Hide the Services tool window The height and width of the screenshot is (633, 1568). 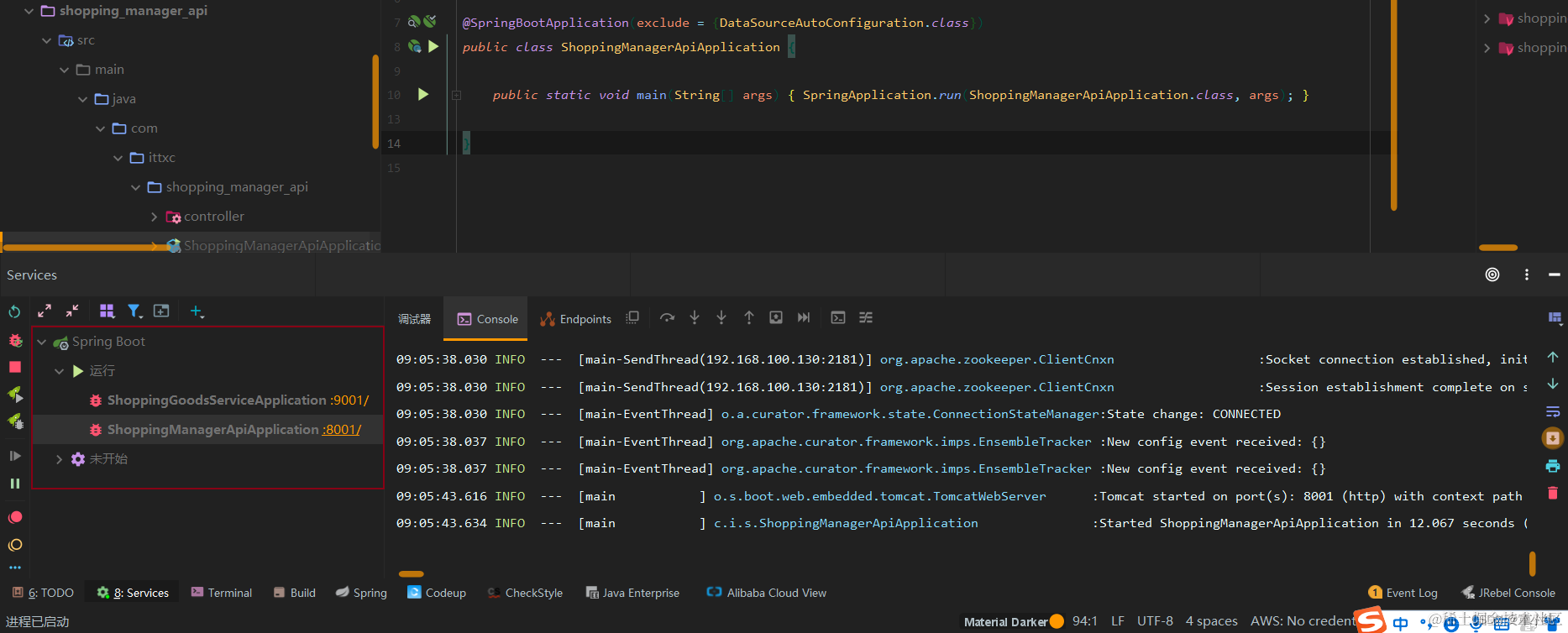[x=1554, y=275]
